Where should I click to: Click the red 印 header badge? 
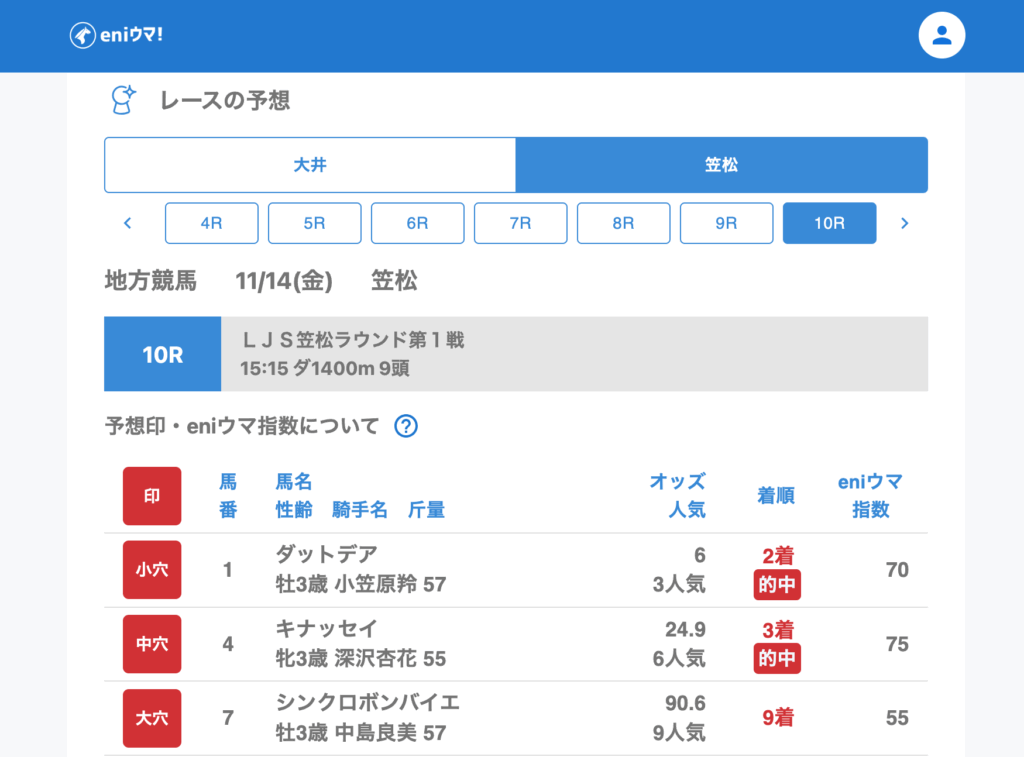[x=152, y=496]
